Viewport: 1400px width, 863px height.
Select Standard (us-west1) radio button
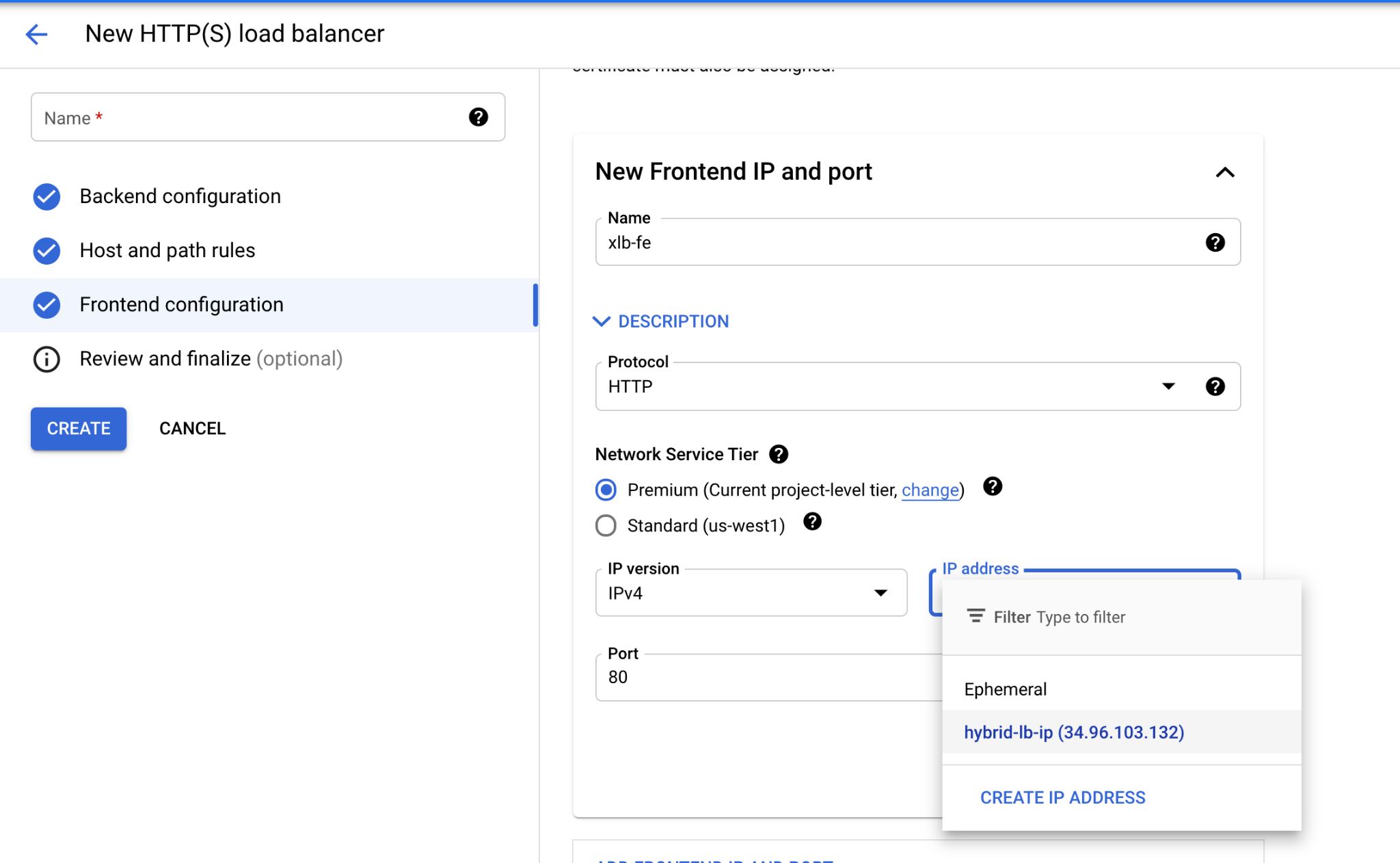[606, 525]
